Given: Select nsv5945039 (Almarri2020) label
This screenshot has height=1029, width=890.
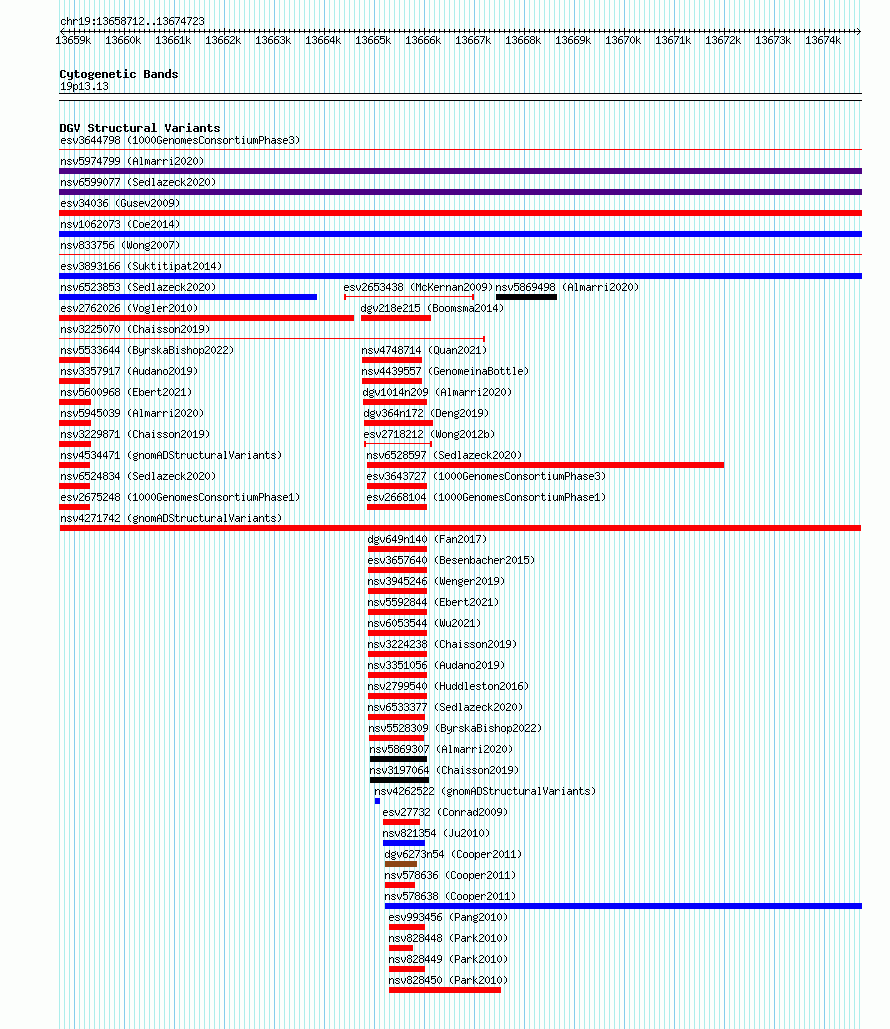Looking at the screenshot, I should point(132,413).
